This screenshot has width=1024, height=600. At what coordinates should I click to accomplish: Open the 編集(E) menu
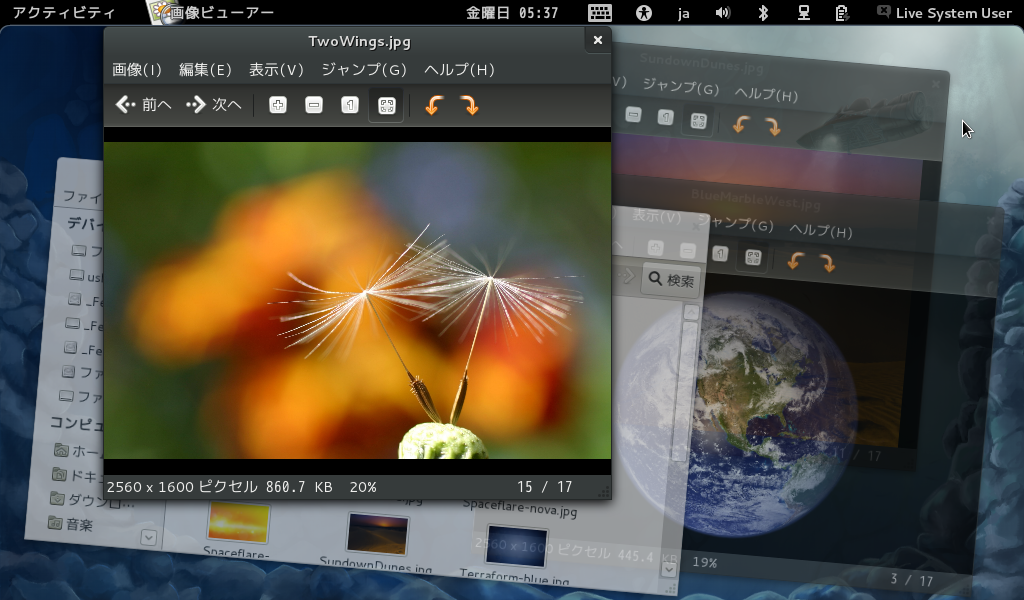(x=205, y=70)
